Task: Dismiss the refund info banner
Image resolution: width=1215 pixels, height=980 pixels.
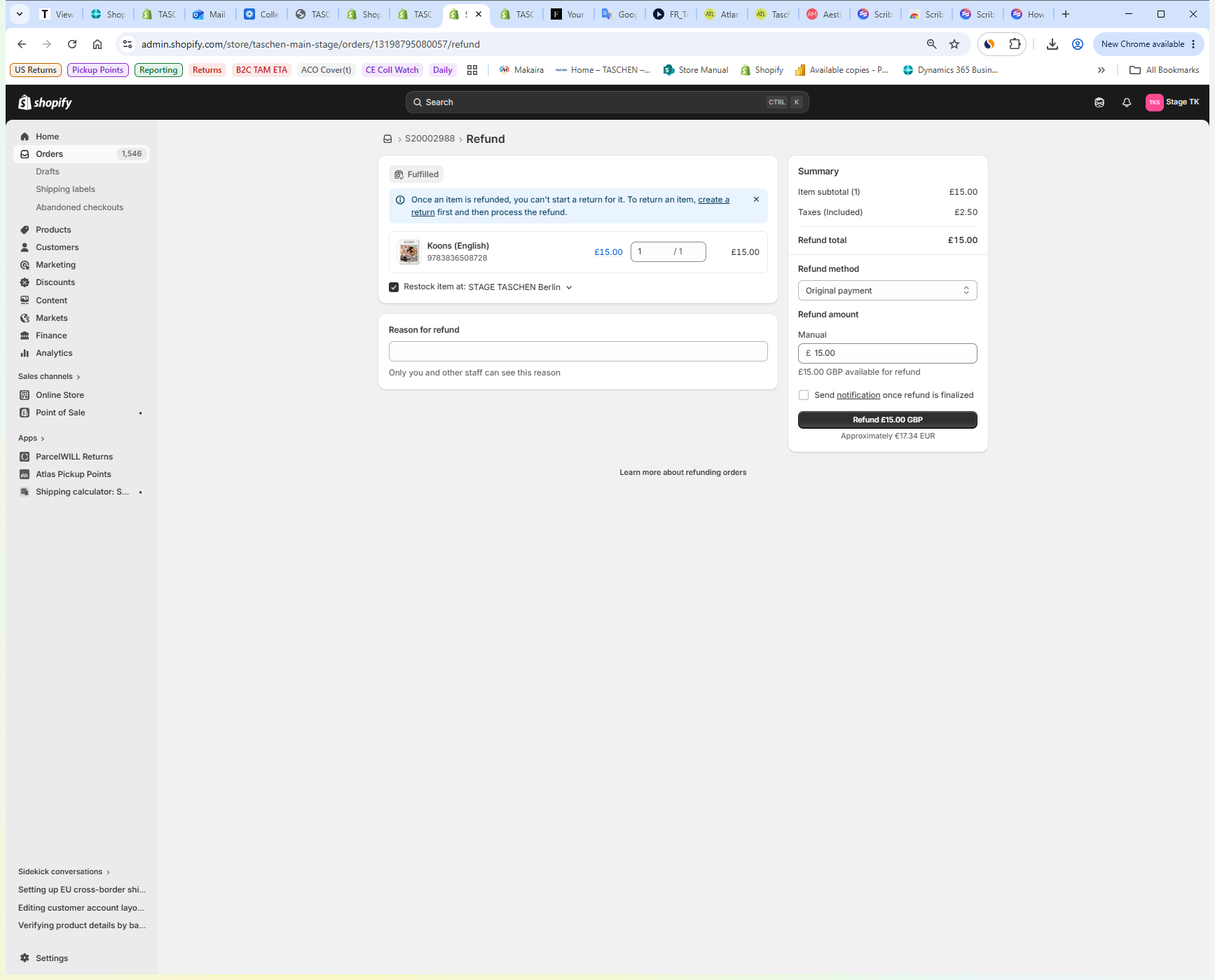Action: 756,200
